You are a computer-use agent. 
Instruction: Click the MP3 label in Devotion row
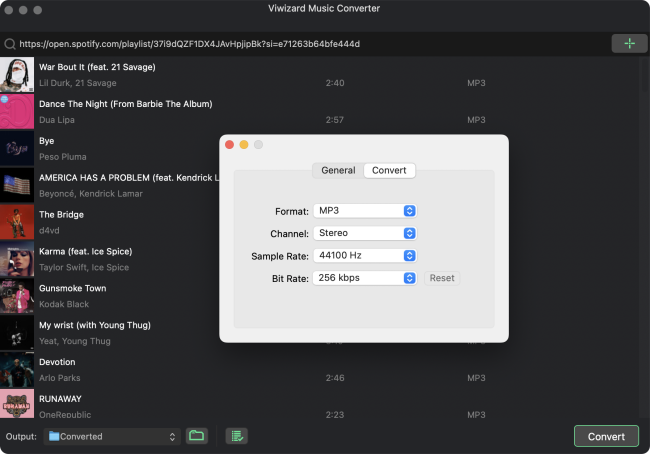(476, 378)
